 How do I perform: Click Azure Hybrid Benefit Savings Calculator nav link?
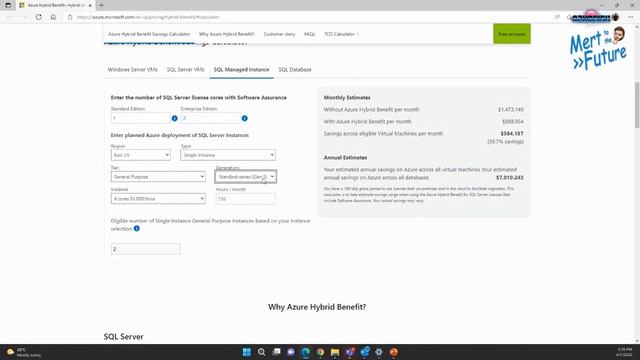(149, 34)
